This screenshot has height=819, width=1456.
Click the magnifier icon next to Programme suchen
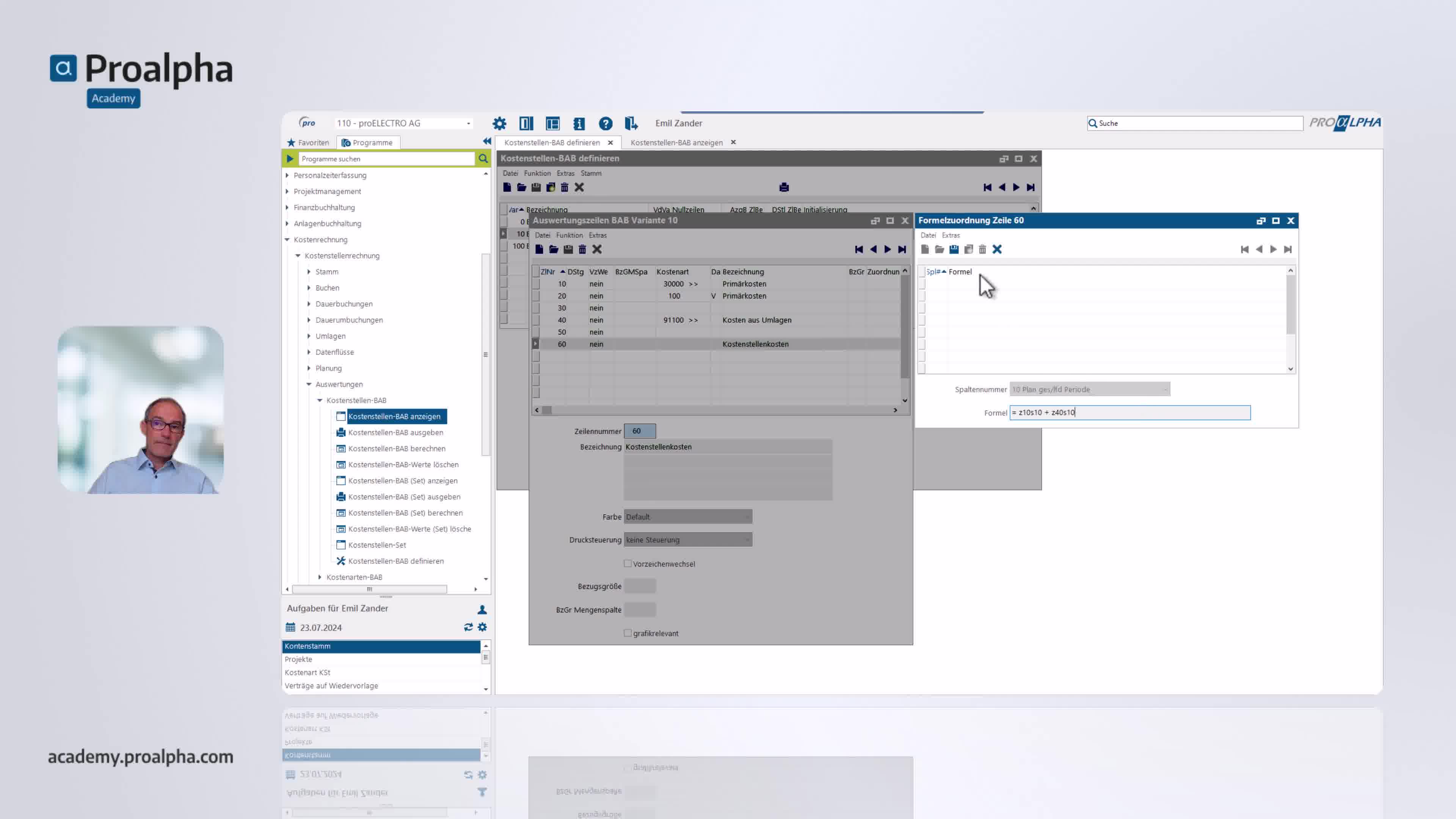(483, 159)
